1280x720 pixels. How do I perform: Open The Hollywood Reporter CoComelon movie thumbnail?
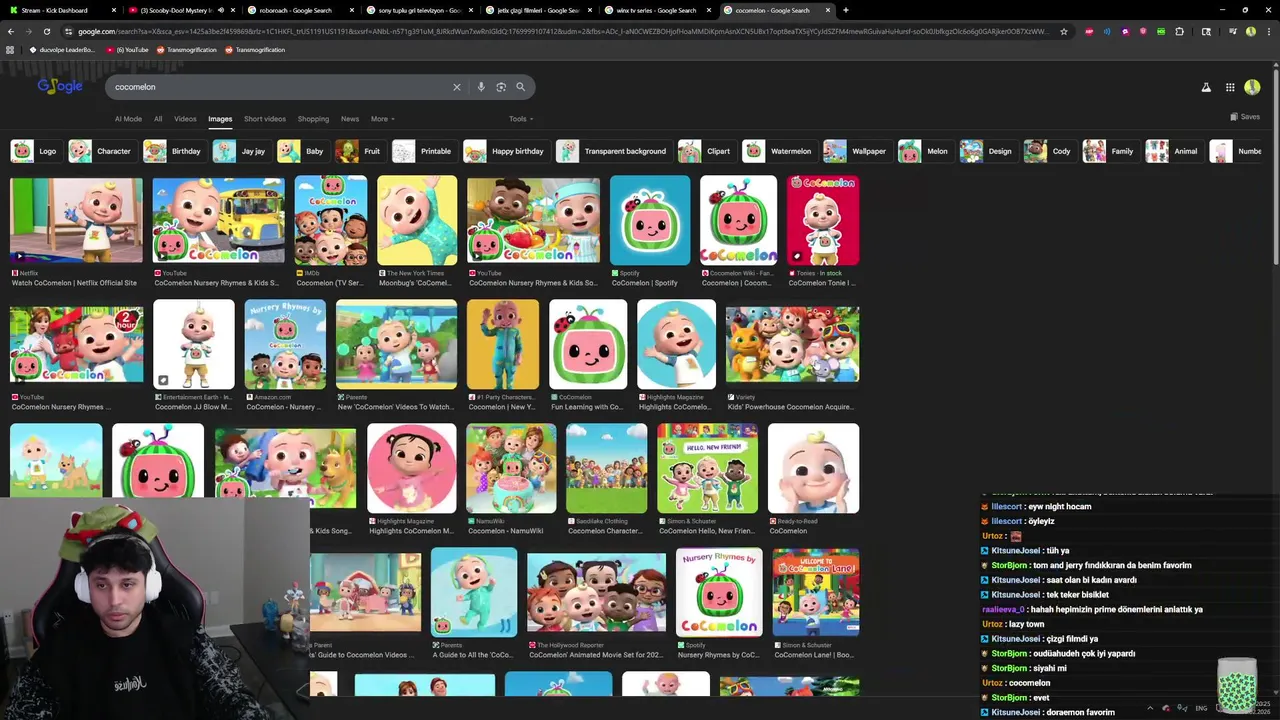coord(596,592)
